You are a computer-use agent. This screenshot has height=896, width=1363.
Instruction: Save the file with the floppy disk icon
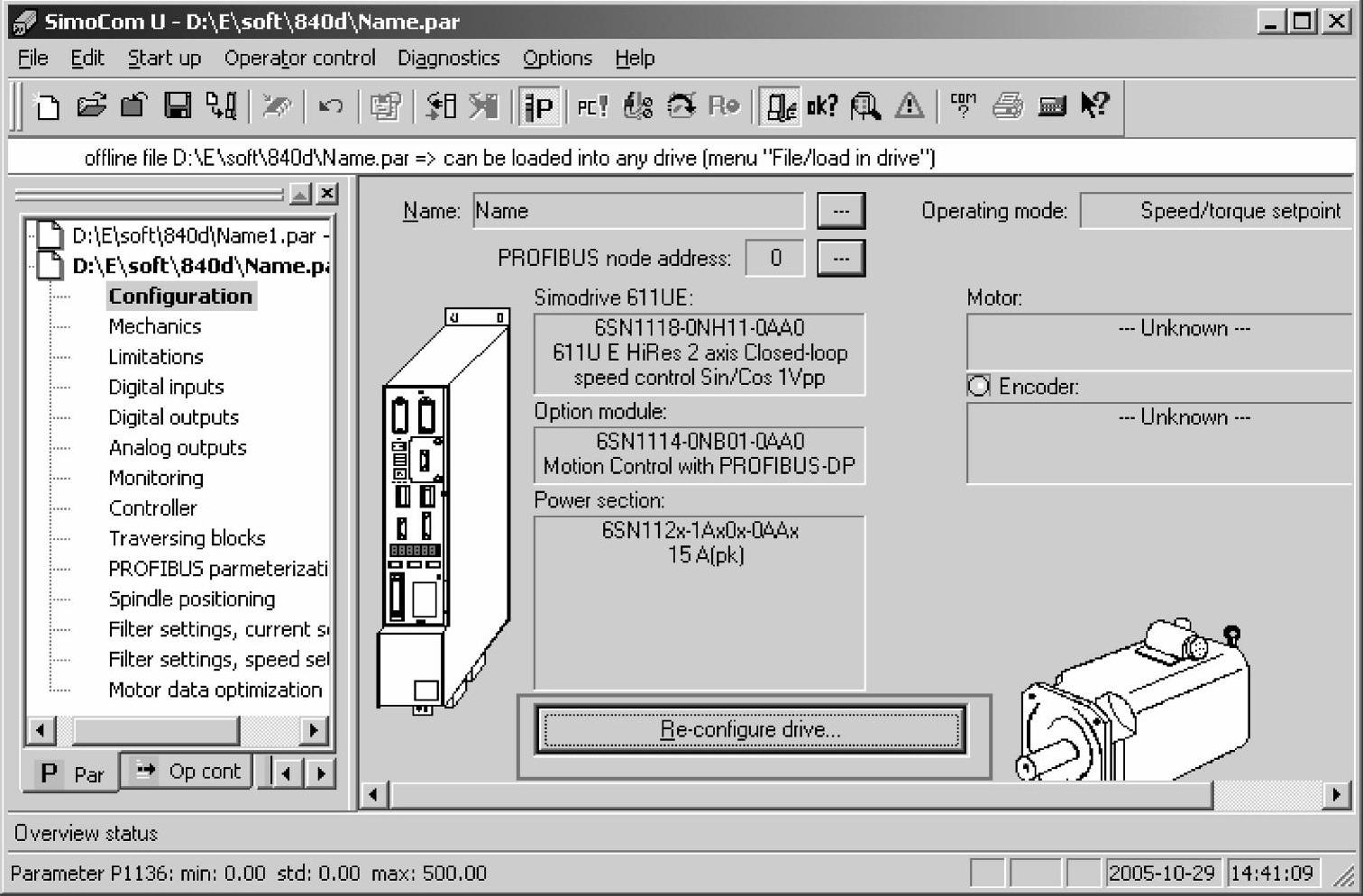pos(177,106)
